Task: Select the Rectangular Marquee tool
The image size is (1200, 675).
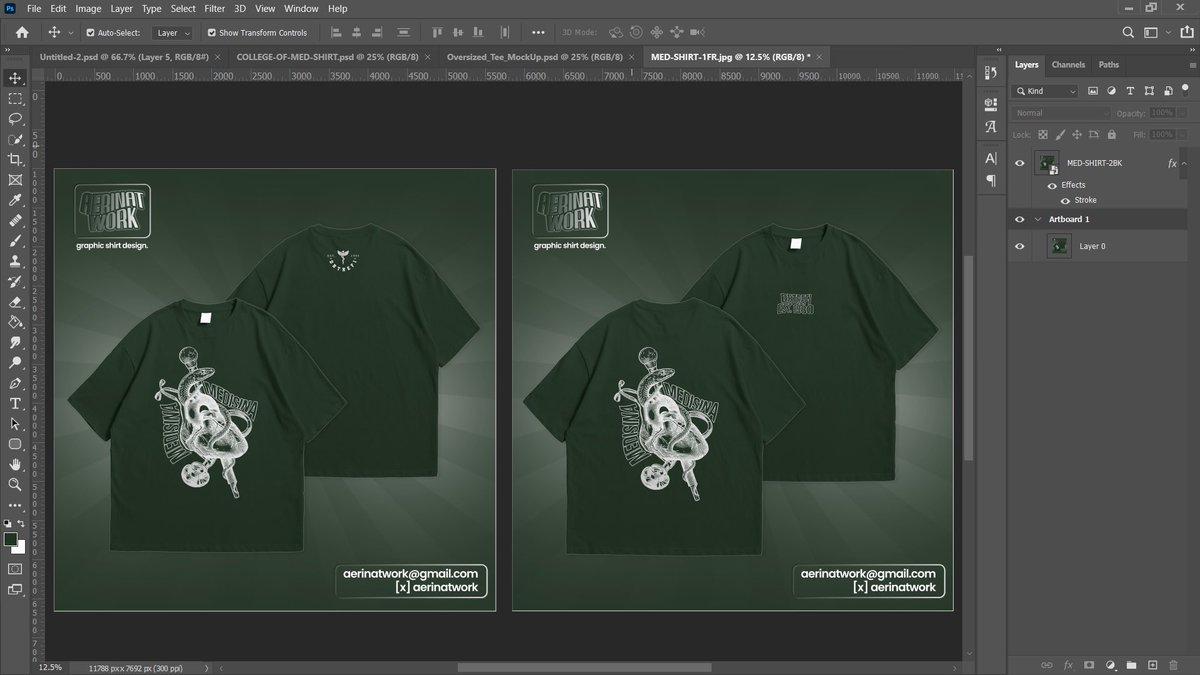Action: tap(15, 99)
